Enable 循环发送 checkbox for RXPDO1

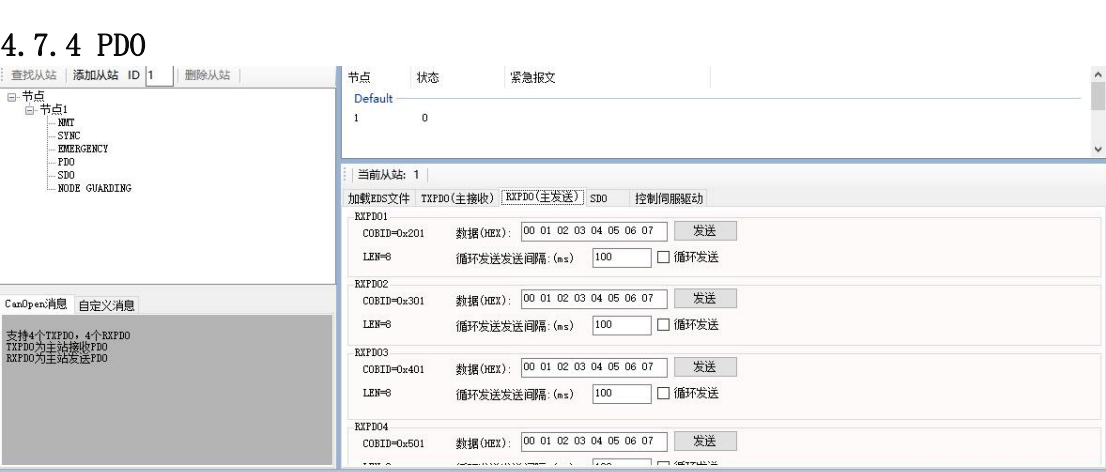[662, 257]
